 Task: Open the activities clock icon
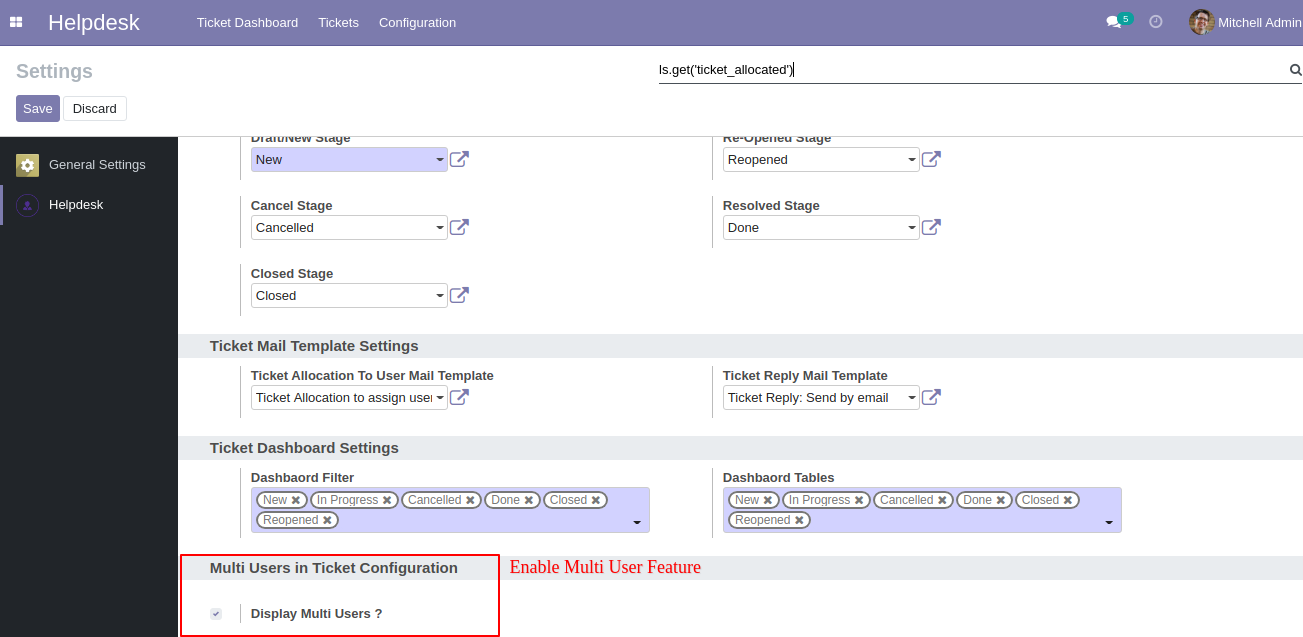pos(1156,22)
